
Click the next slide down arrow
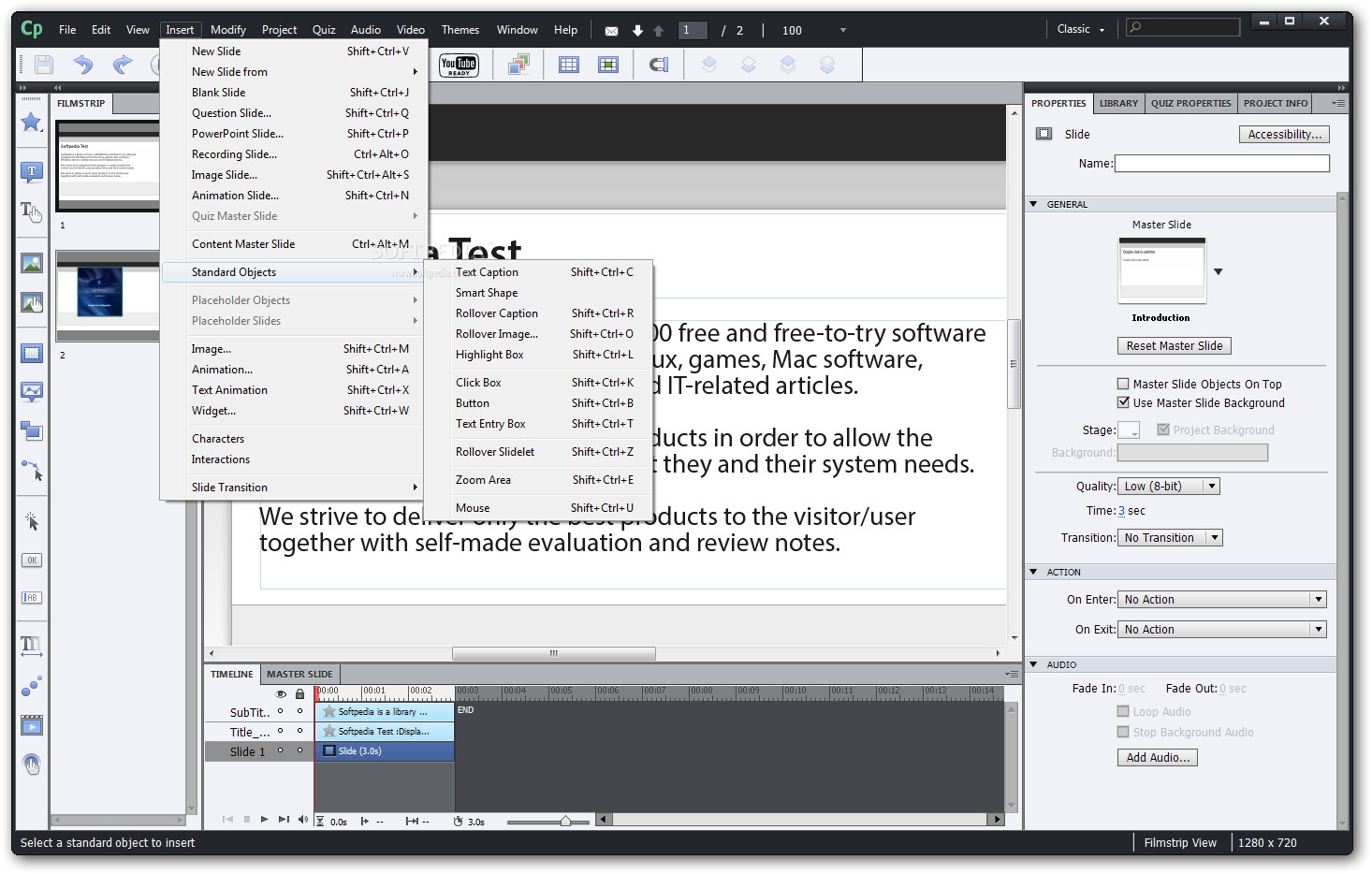637,31
